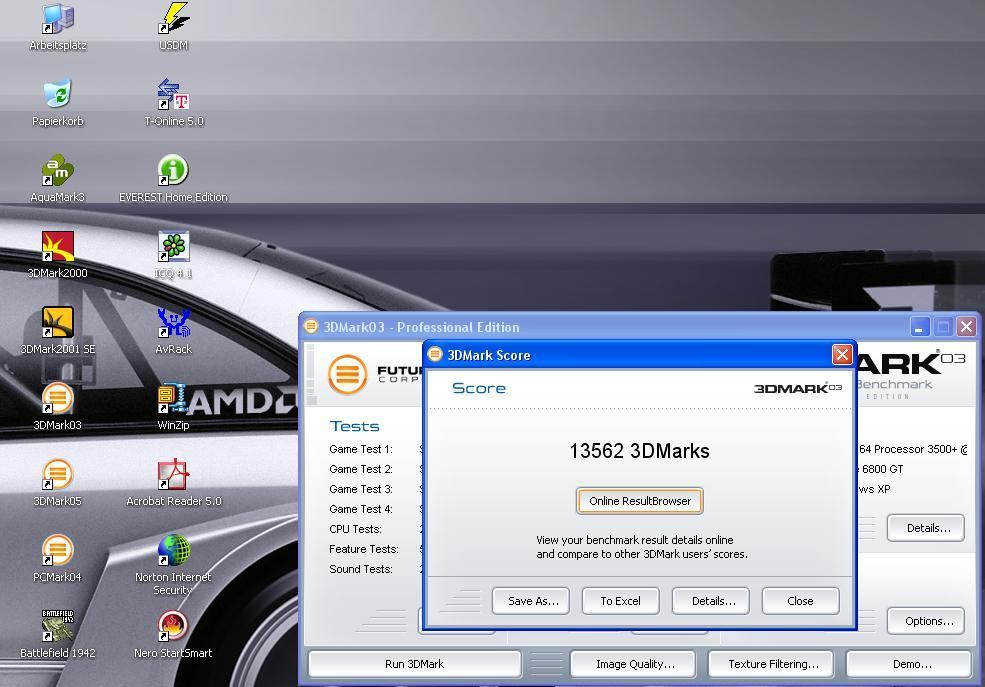Click the 3DMark Score dialog title icon
The width and height of the screenshot is (985, 687).
coord(435,355)
